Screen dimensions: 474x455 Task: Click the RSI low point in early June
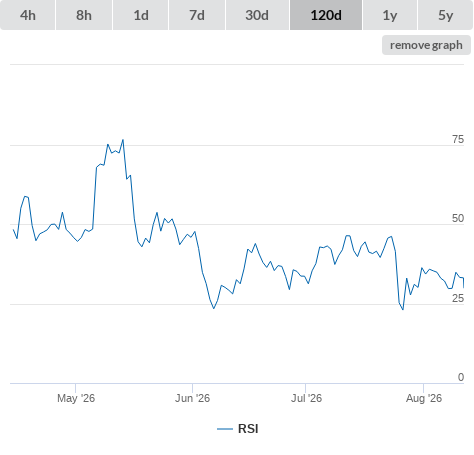214,308
